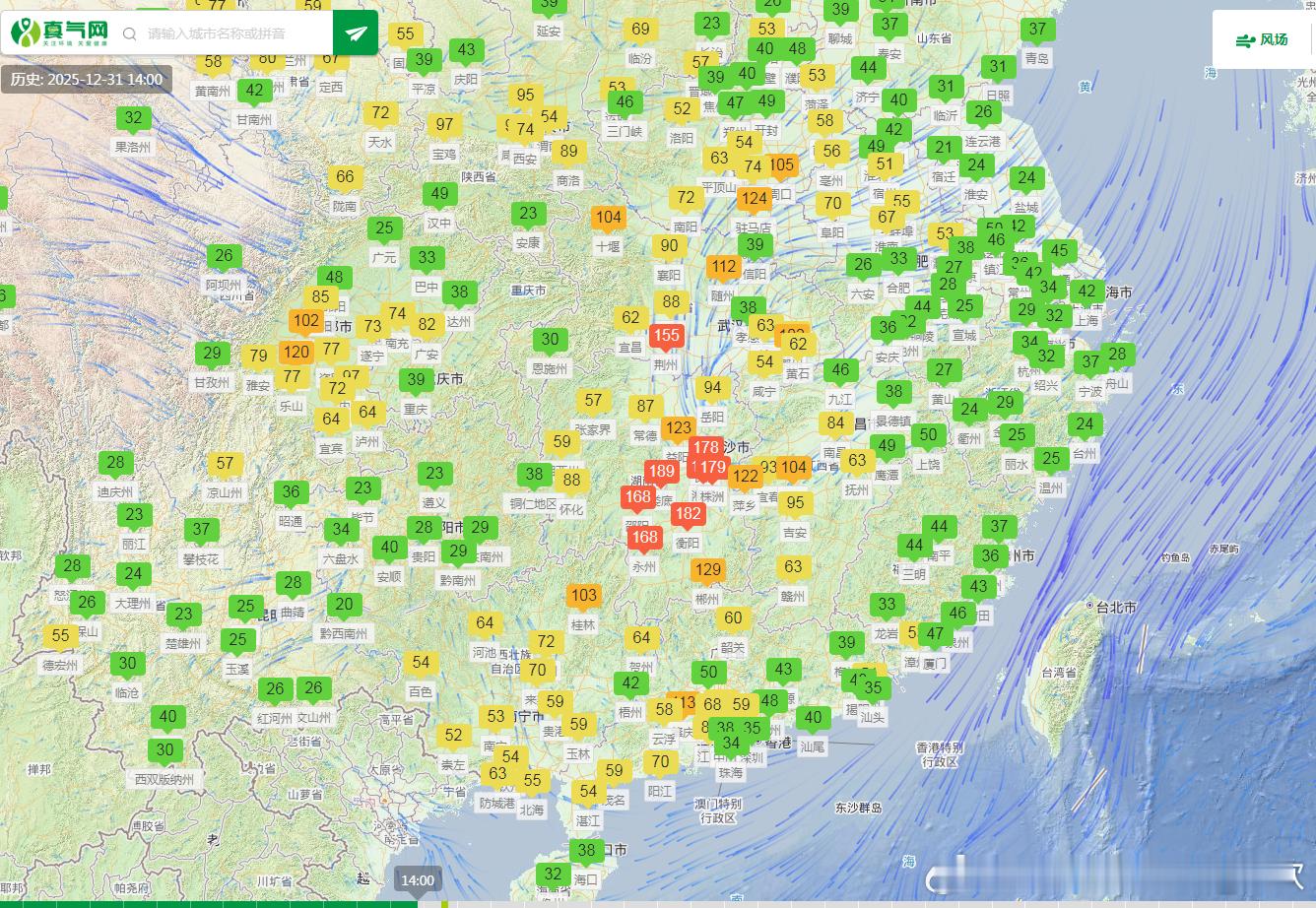Open the 38 AQI marker above 达州

pos(459,292)
